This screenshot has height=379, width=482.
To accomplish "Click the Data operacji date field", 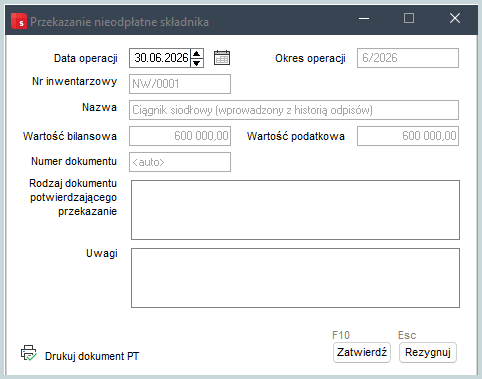I will (160, 58).
